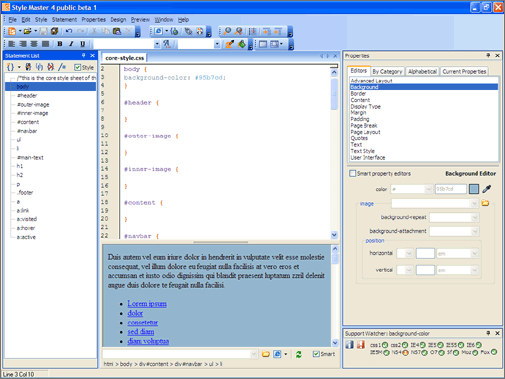Browse for background image folder icon

pos(485,203)
